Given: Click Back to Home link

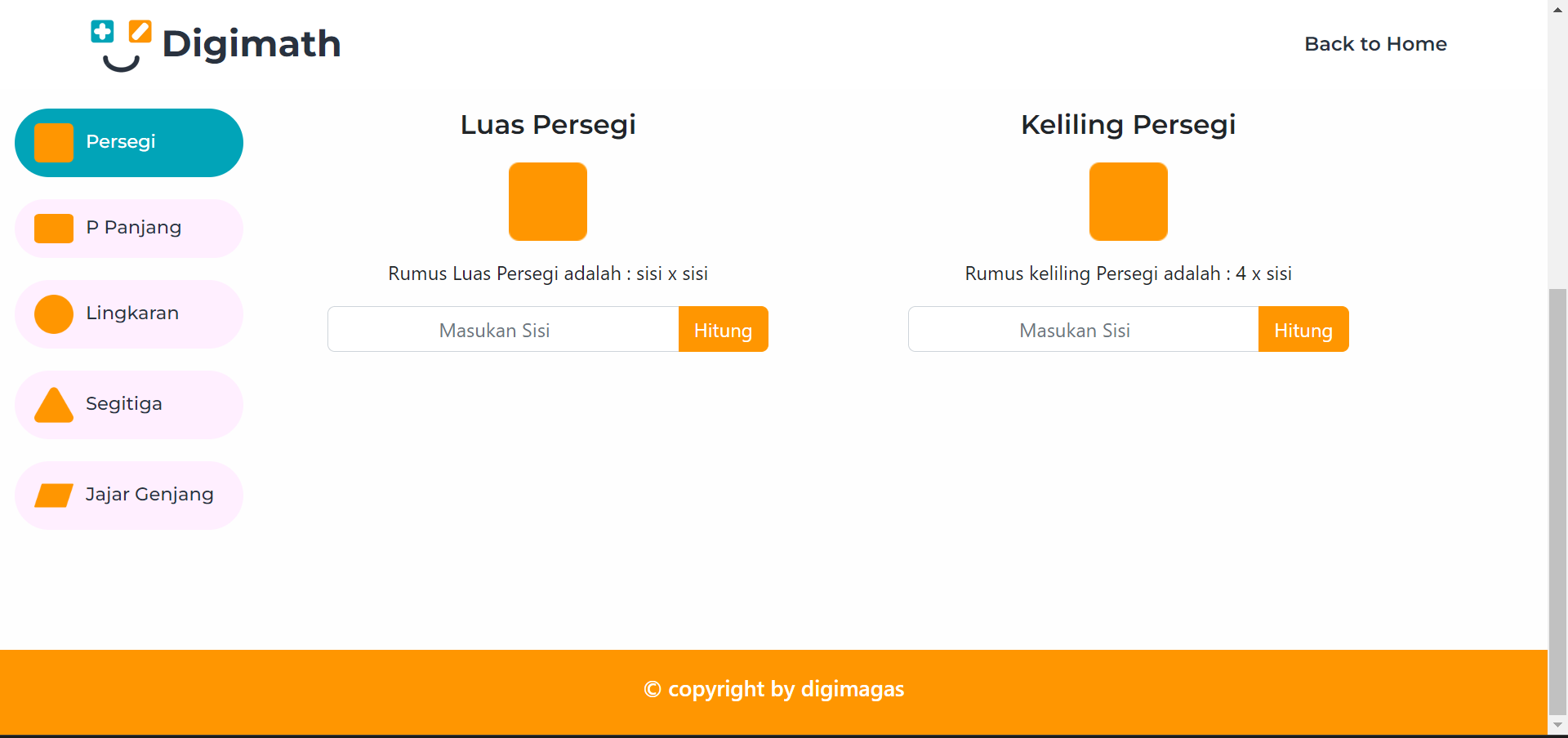Looking at the screenshot, I should [x=1375, y=44].
